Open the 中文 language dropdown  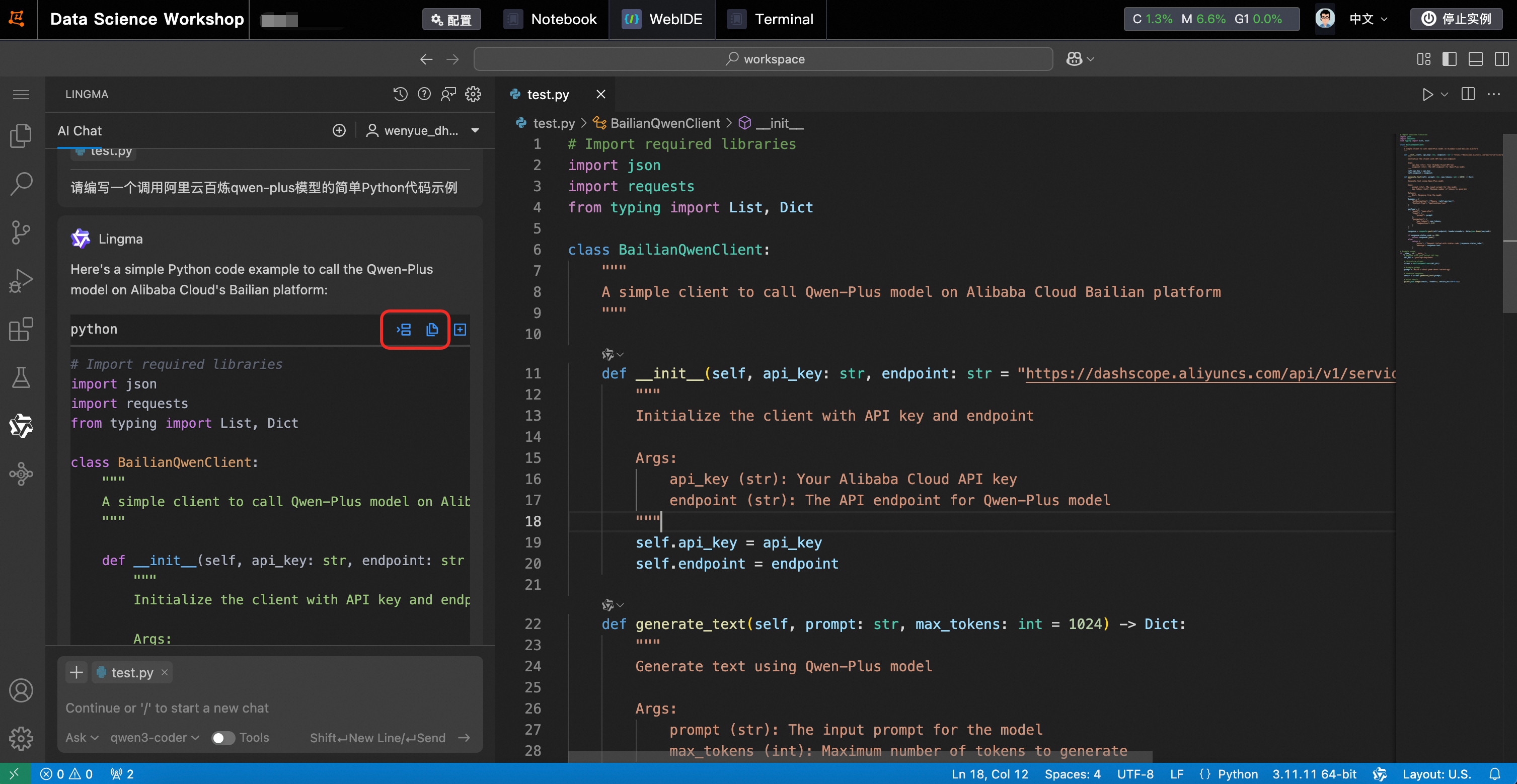click(1368, 19)
